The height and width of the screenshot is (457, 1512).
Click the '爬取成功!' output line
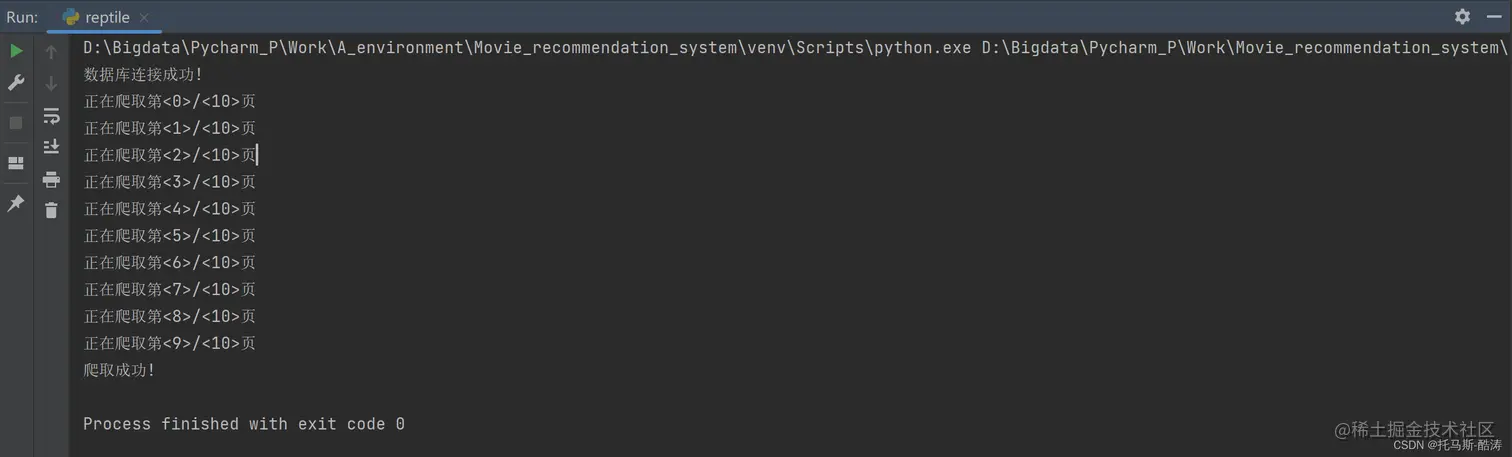click(x=119, y=370)
